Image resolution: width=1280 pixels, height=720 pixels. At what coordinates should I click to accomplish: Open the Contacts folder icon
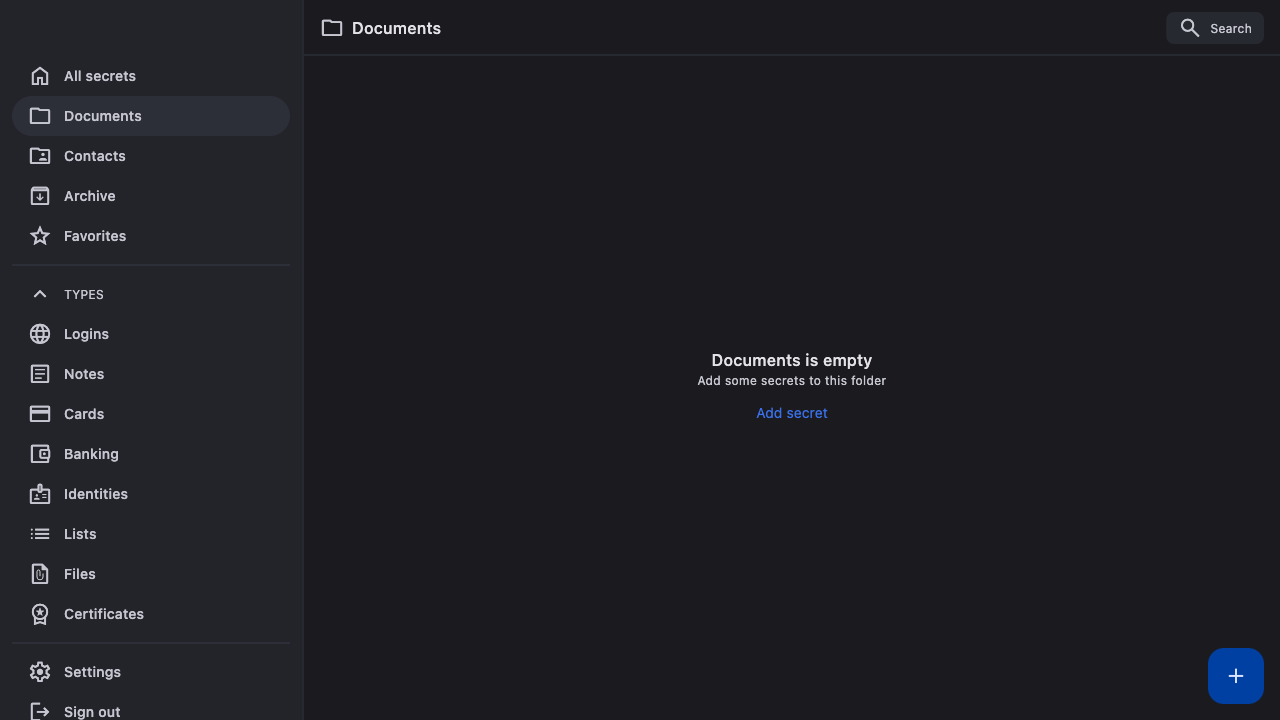pyautogui.click(x=40, y=156)
